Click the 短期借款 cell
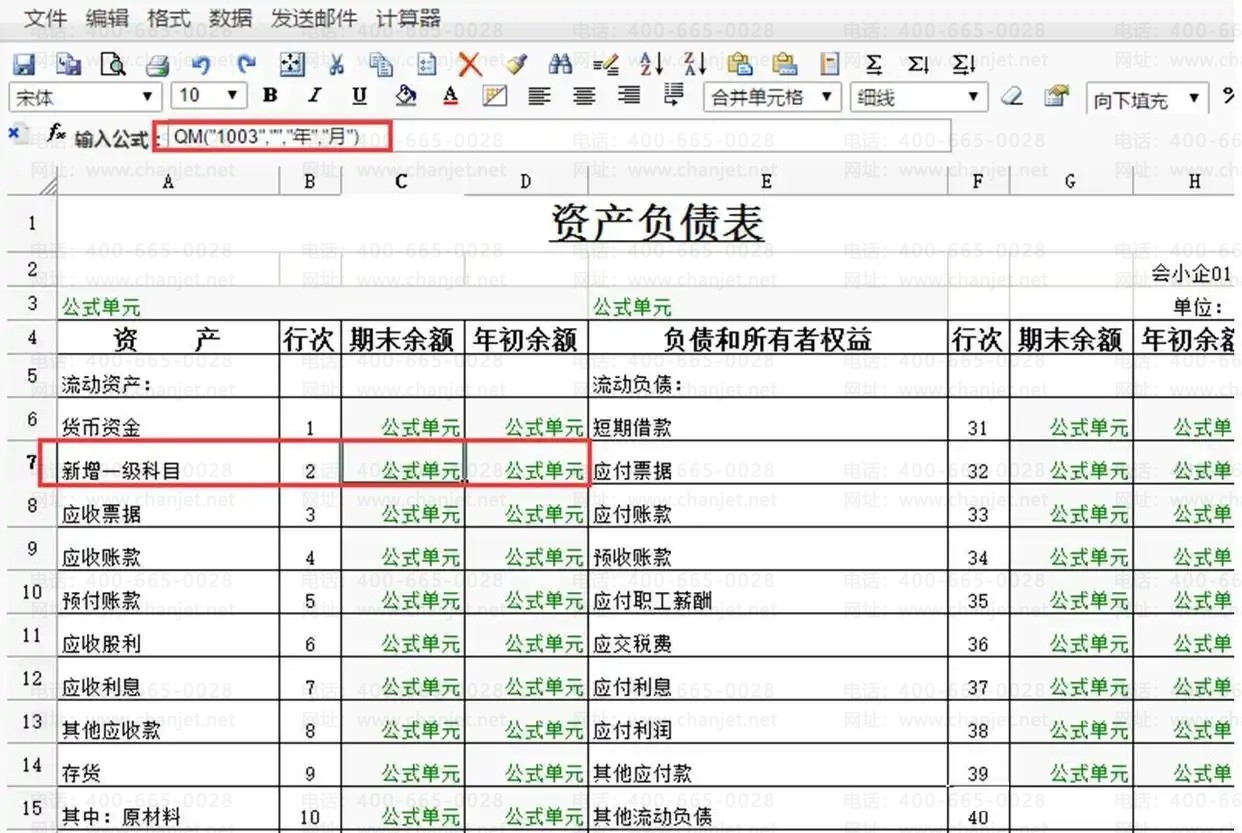Image resolution: width=1242 pixels, height=833 pixels. point(767,420)
